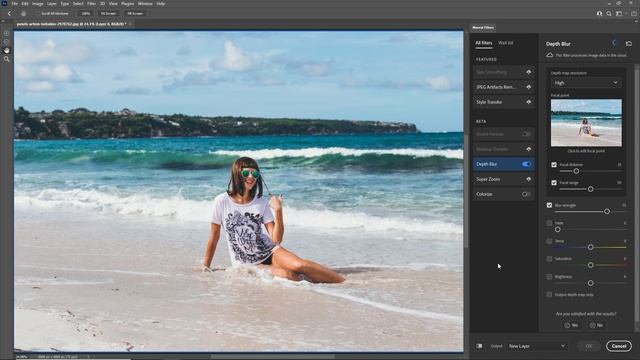
Task: Download the Style Transfer filter cloud icon
Action: [x=529, y=102]
